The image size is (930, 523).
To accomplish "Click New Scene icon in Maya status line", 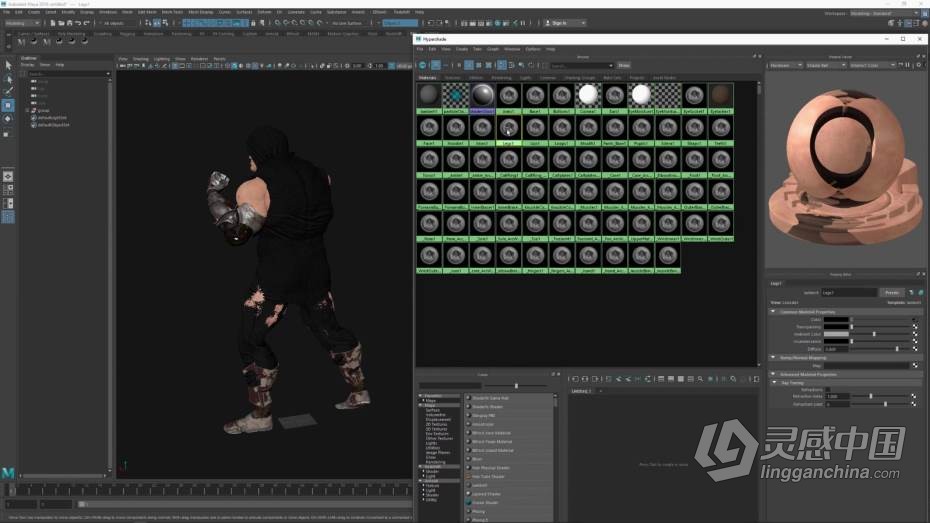I will [53, 23].
